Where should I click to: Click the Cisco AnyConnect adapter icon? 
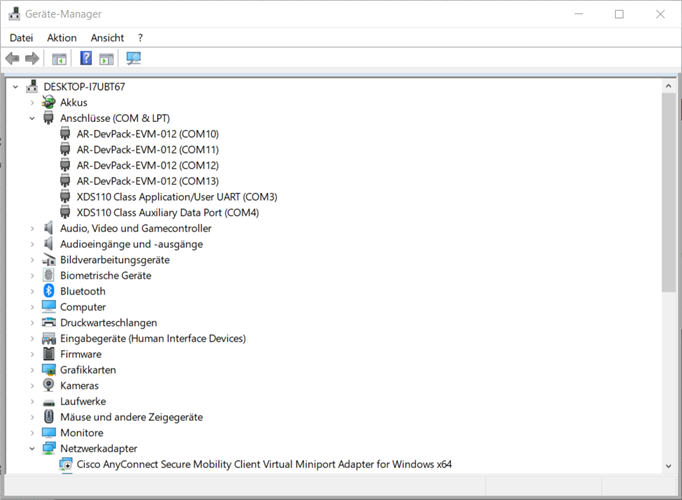[66, 464]
